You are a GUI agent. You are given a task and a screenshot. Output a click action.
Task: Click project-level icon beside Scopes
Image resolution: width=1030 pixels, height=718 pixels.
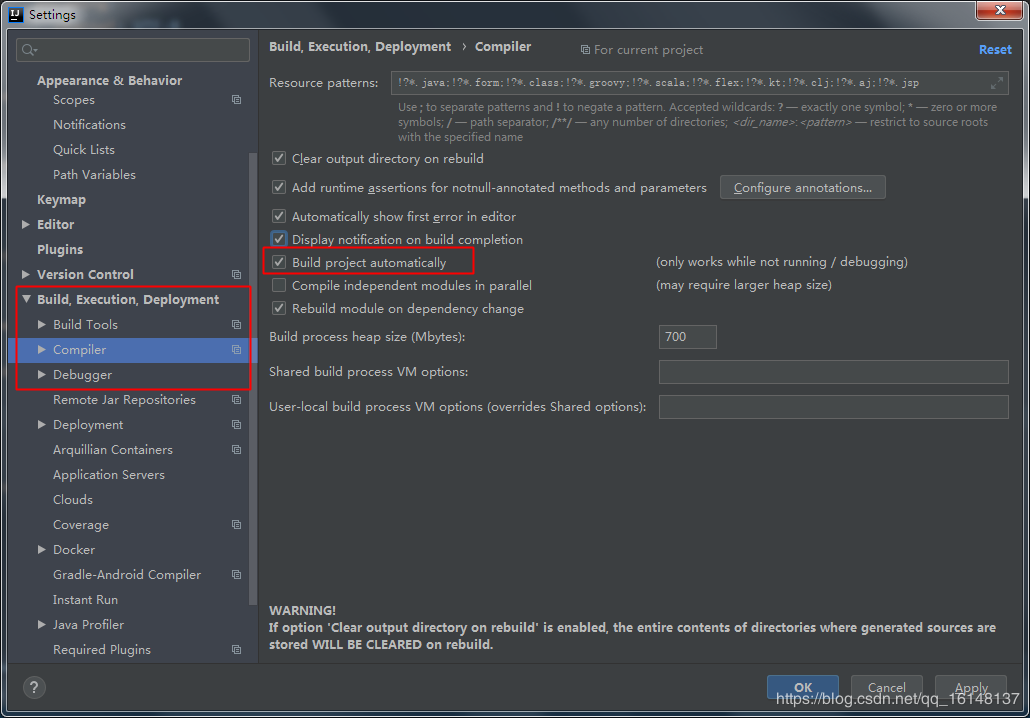(x=236, y=100)
